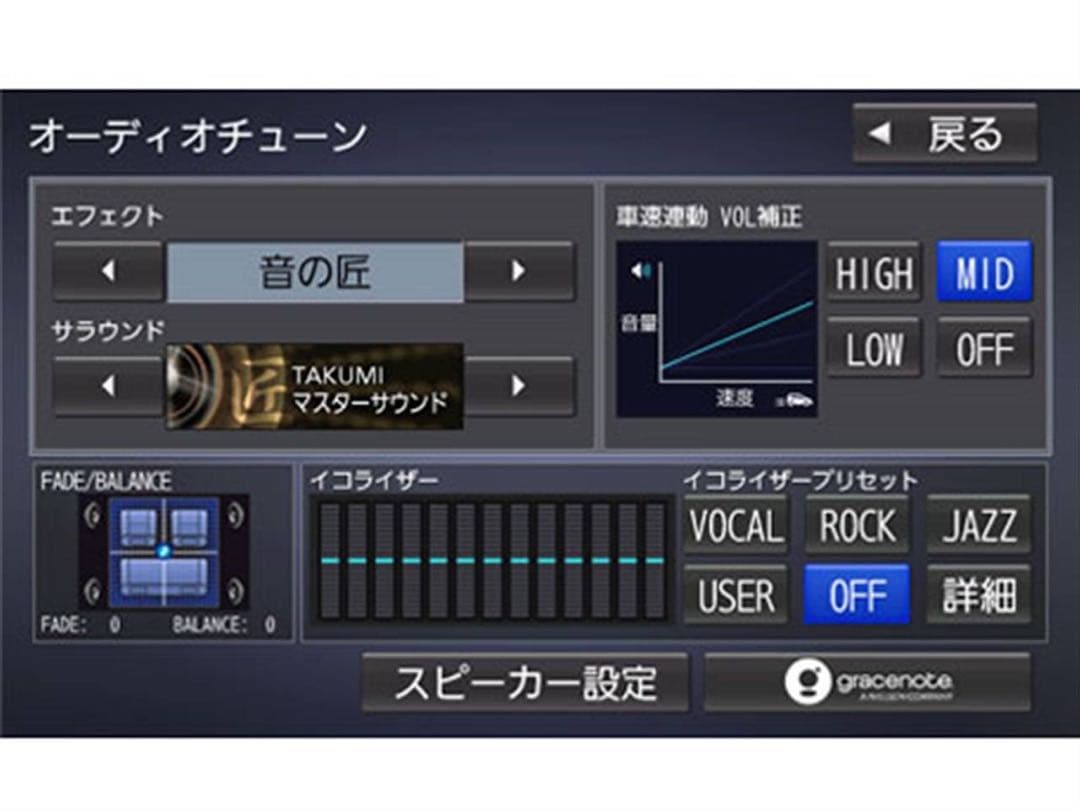
Task: Click left arrow for エフェクト effect
Action: point(108,272)
